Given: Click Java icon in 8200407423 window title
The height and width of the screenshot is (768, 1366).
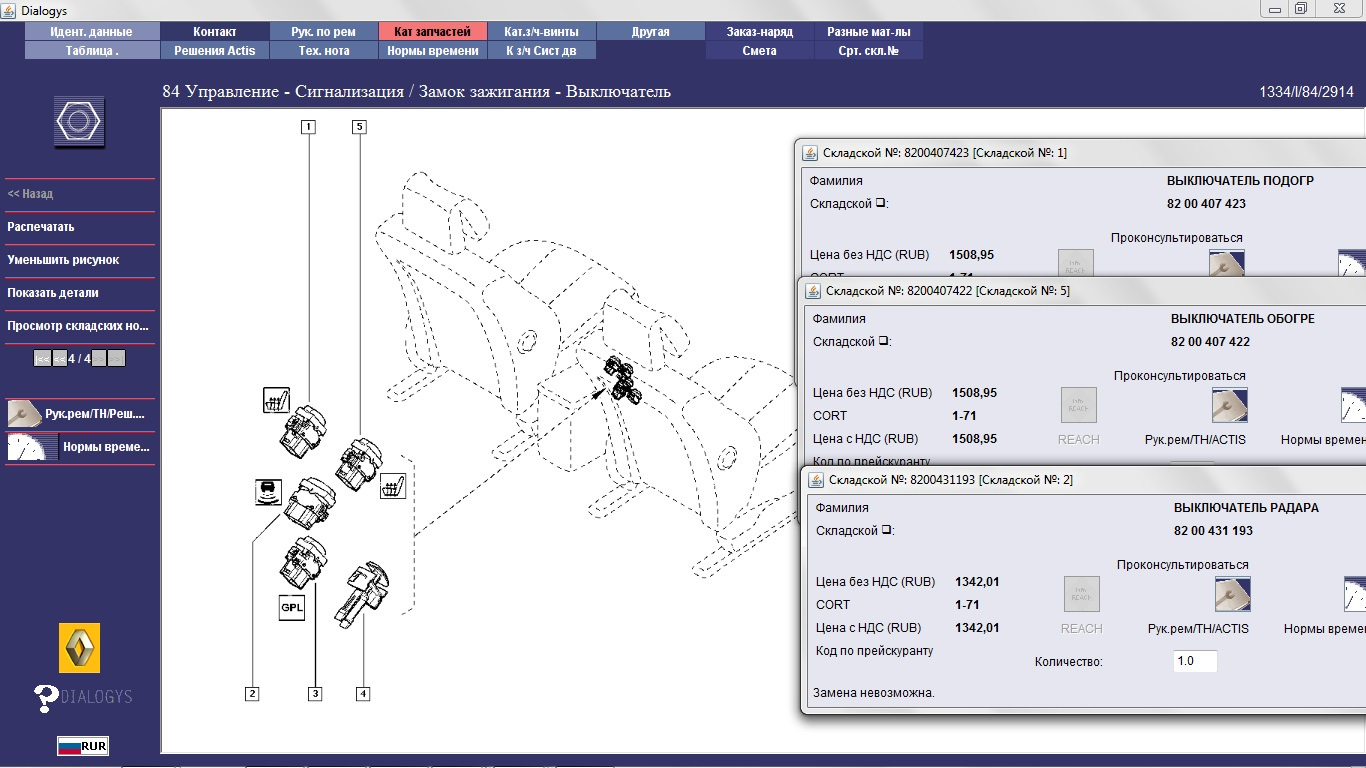Looking at the screenshot, I should [x=810, y=153].
